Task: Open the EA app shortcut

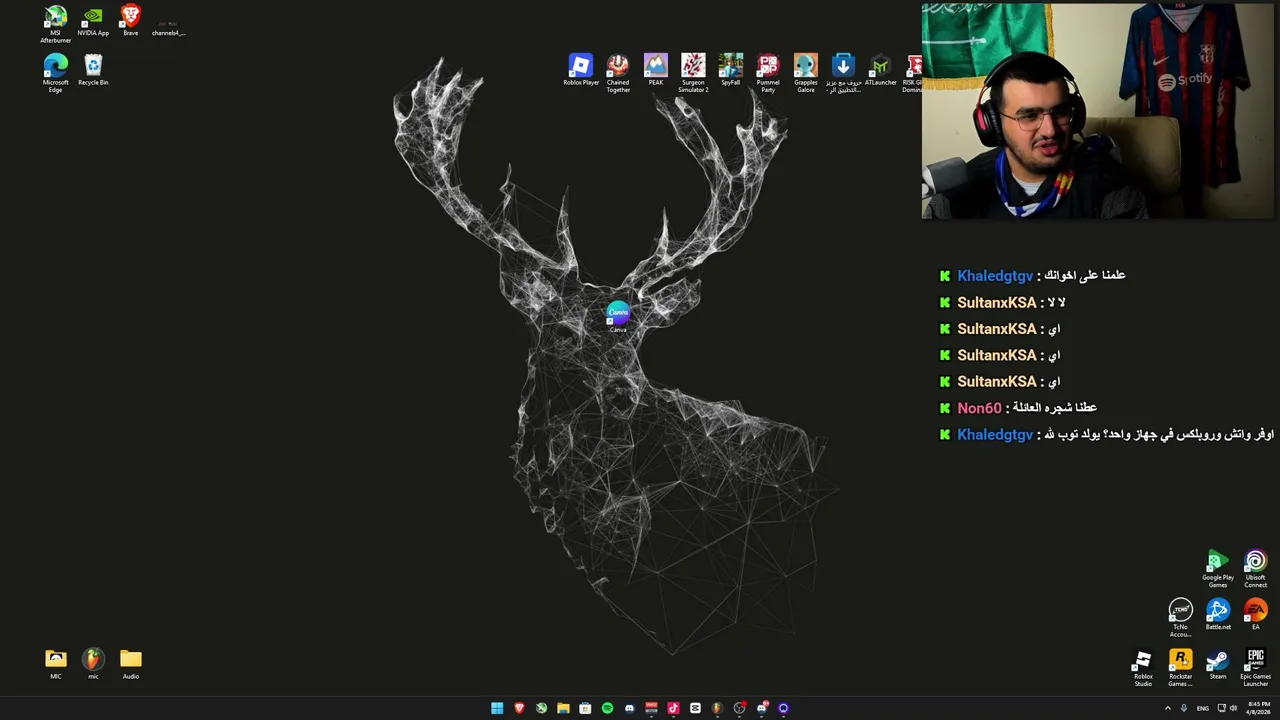Action: 1256,615
